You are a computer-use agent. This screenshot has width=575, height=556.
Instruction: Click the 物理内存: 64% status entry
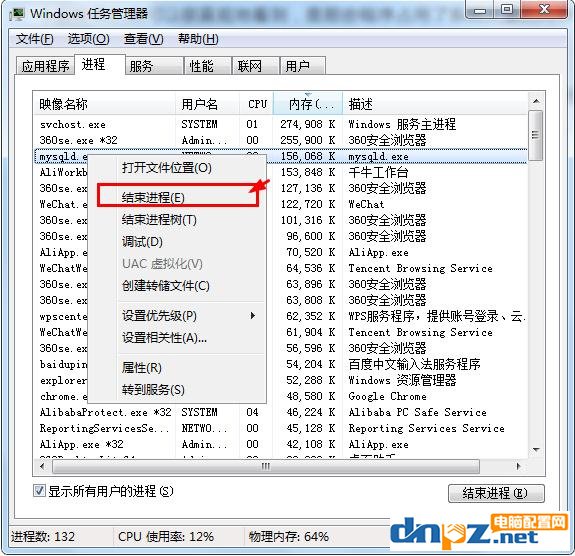(x=289, y=537)
